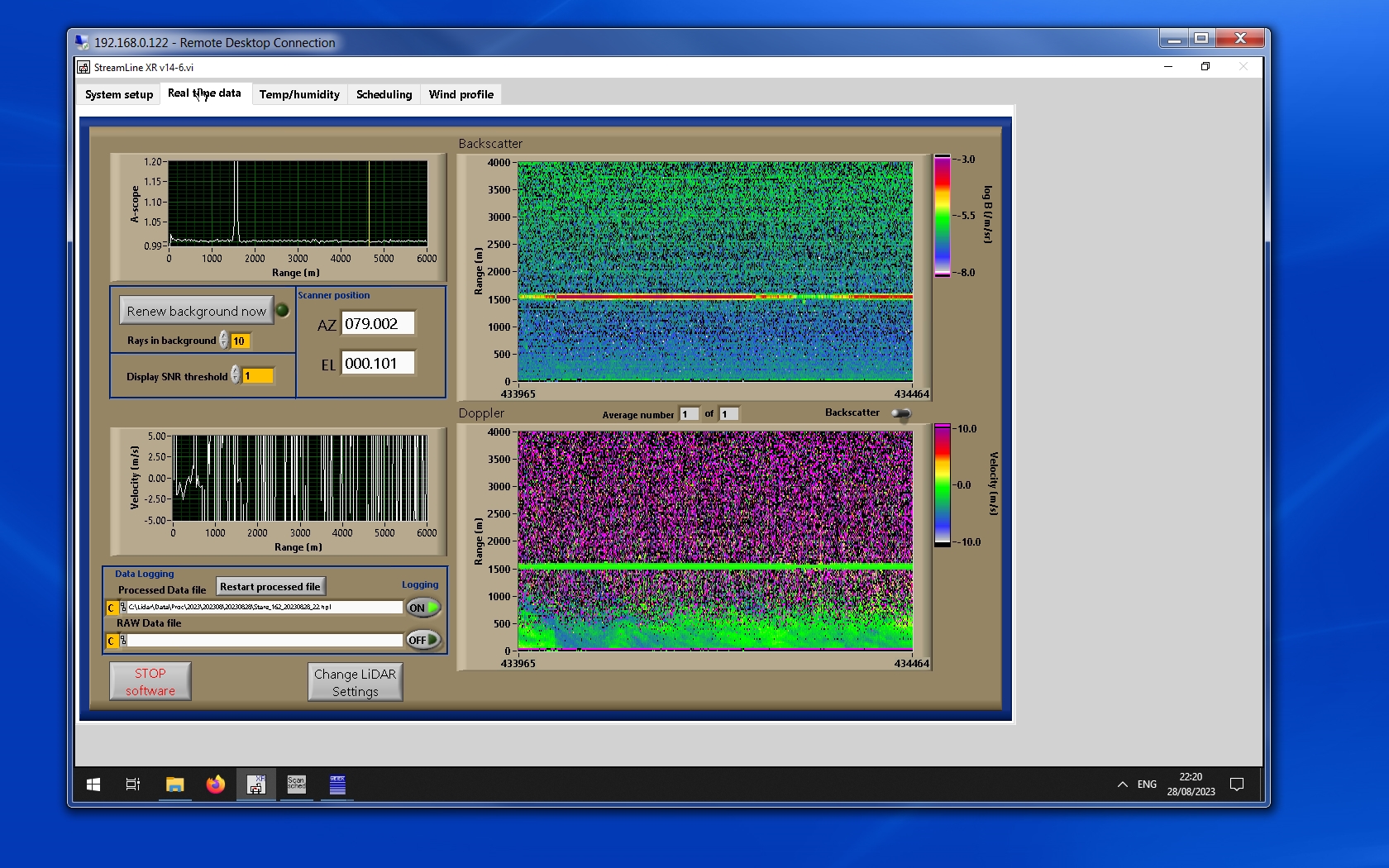Click the Windows Start button

tap(93, 785)
